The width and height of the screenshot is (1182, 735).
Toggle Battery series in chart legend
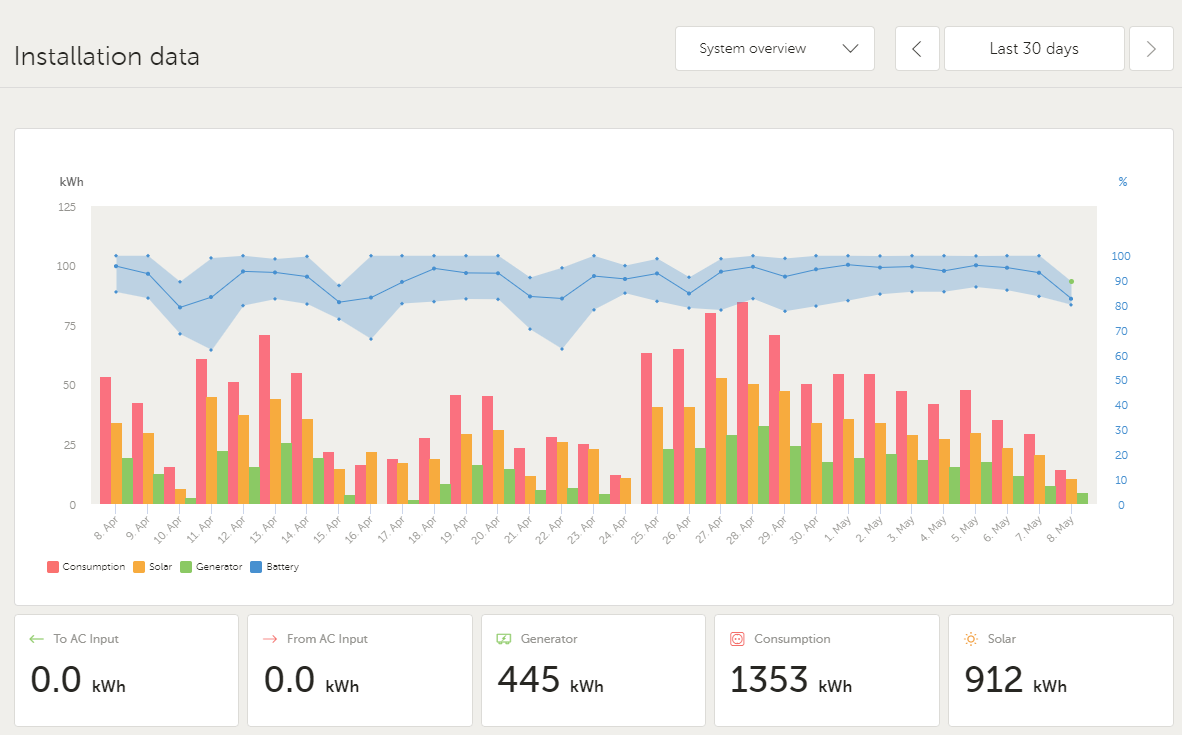(x=274, y=567)
